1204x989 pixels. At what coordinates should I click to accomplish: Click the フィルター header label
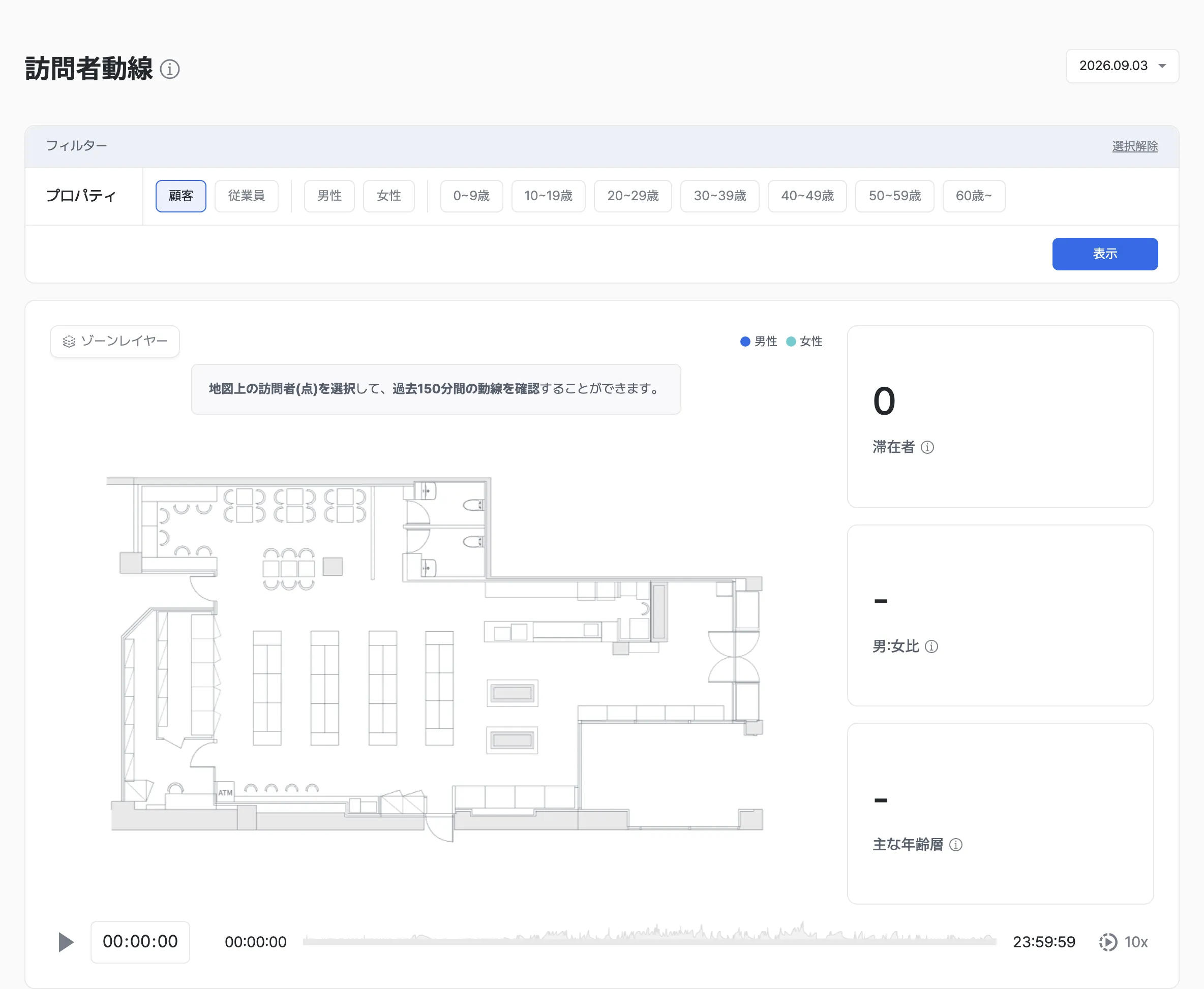(x=76, y=146)
